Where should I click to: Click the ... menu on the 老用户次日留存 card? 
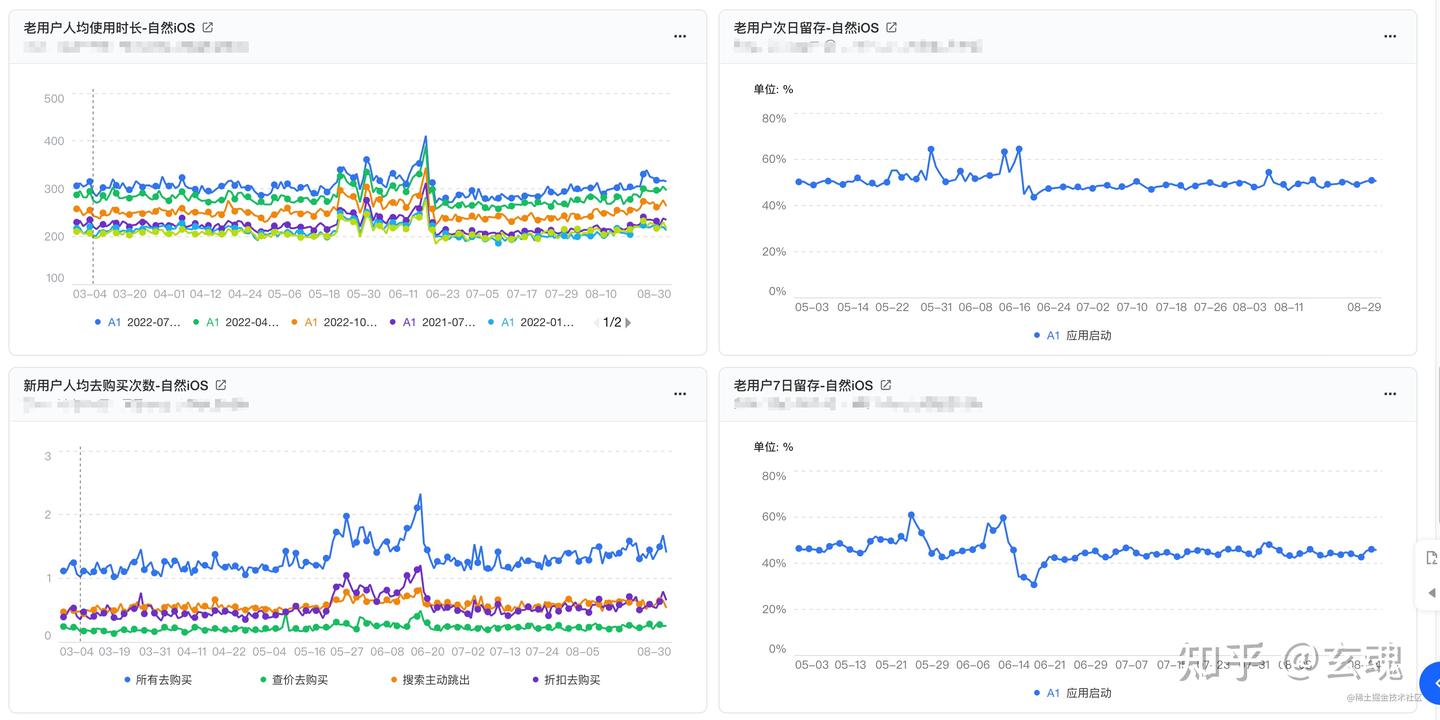click(1390, 36)
